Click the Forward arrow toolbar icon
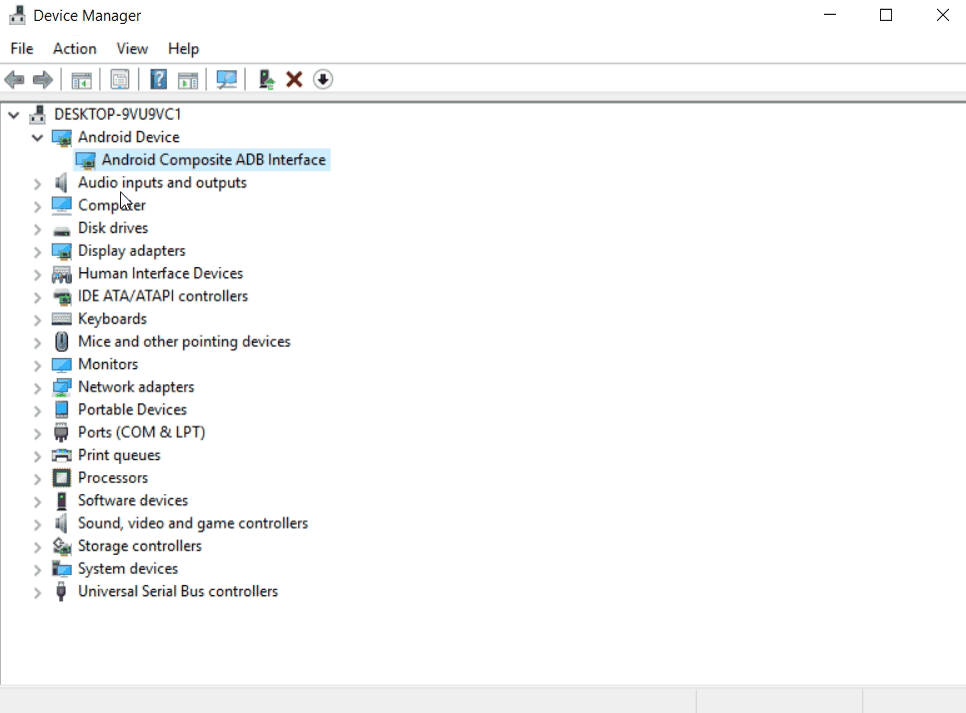The height and width of the screenshot is (713, 966). coord(43,79)
